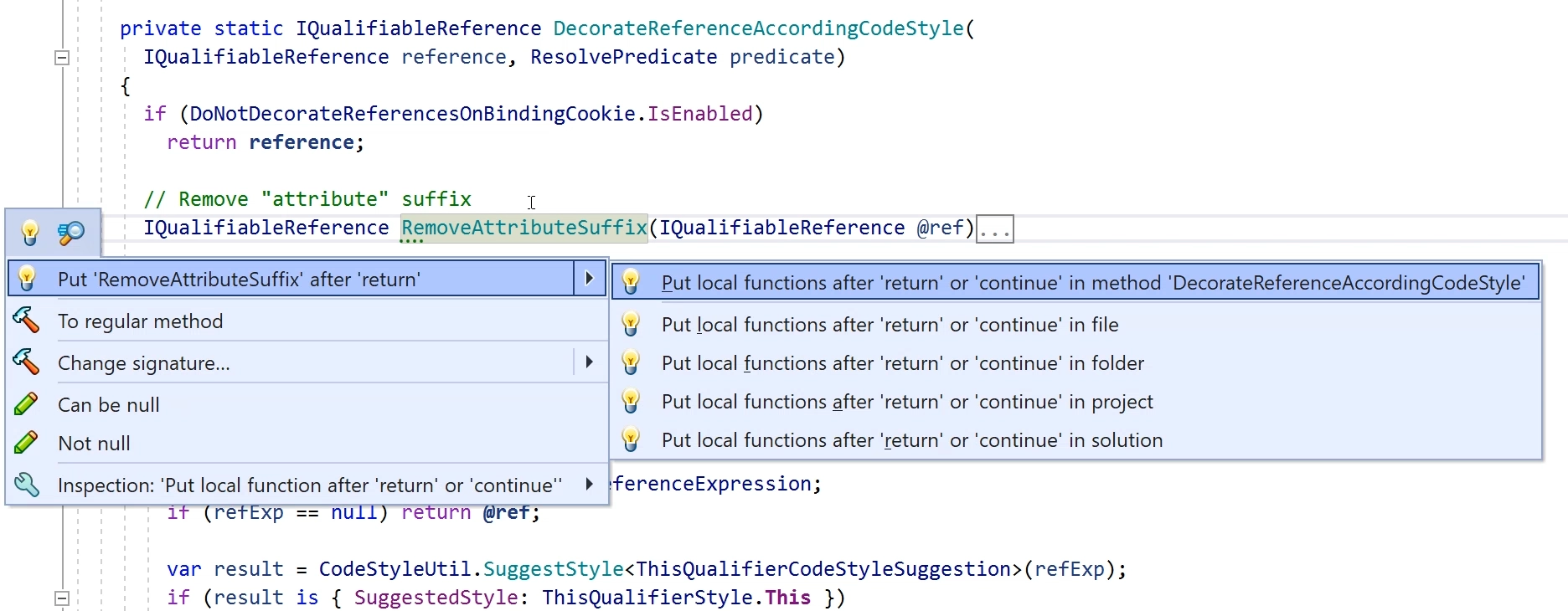The height and width of the screenshot is (611, 1568).
Task: Click SuggestStyle method call
Action: point(554,569)
